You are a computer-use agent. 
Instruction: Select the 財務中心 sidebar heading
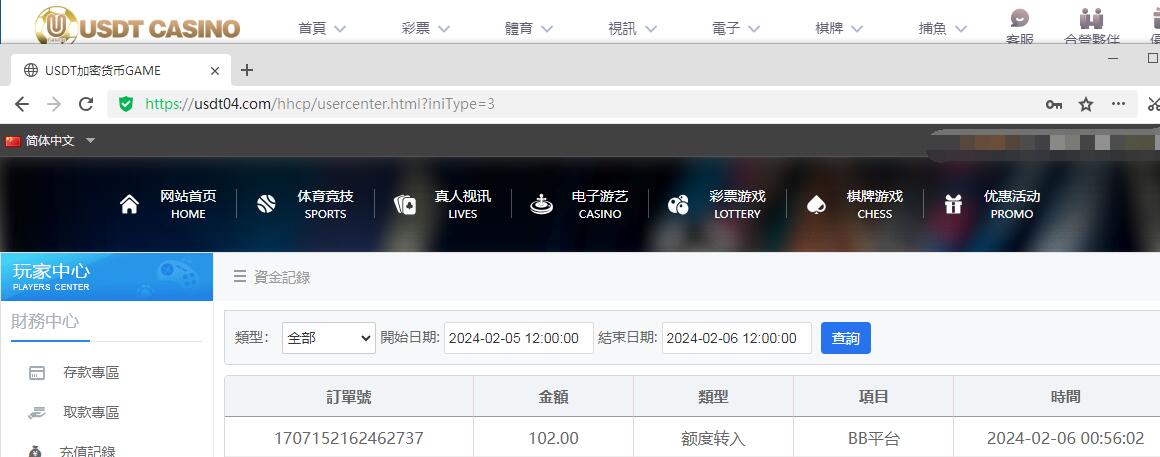(45, 322)
